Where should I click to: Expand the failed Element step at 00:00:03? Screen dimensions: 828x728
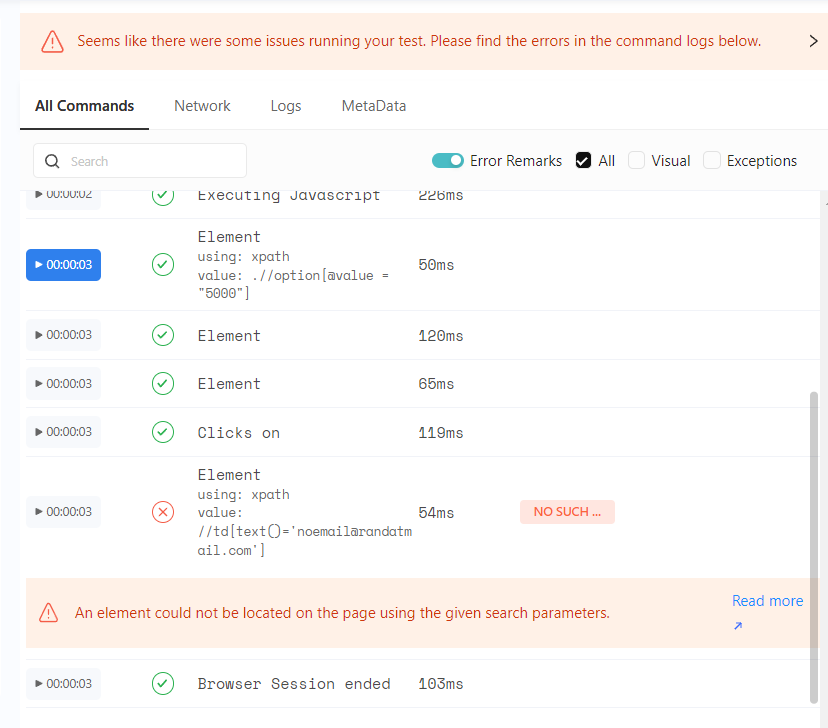(63, 511)
